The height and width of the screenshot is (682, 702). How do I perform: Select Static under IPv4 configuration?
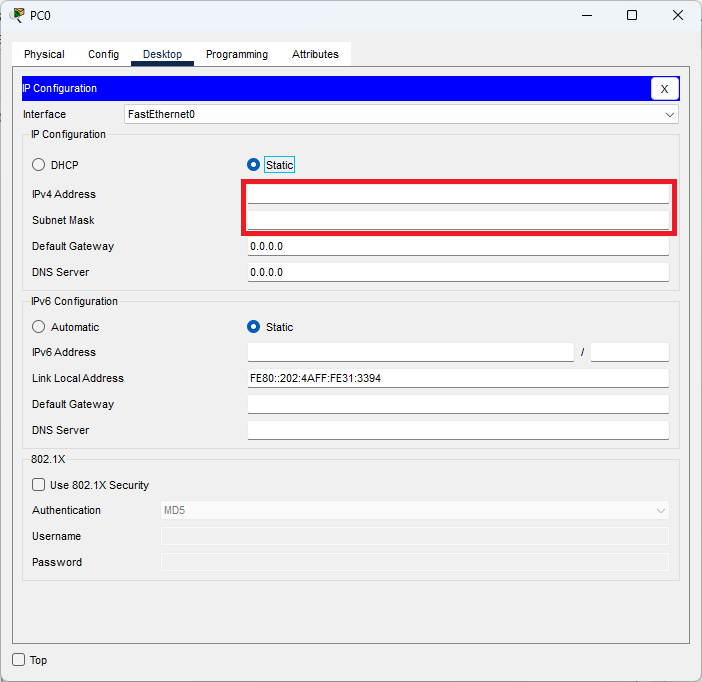[x=254, y=165]
